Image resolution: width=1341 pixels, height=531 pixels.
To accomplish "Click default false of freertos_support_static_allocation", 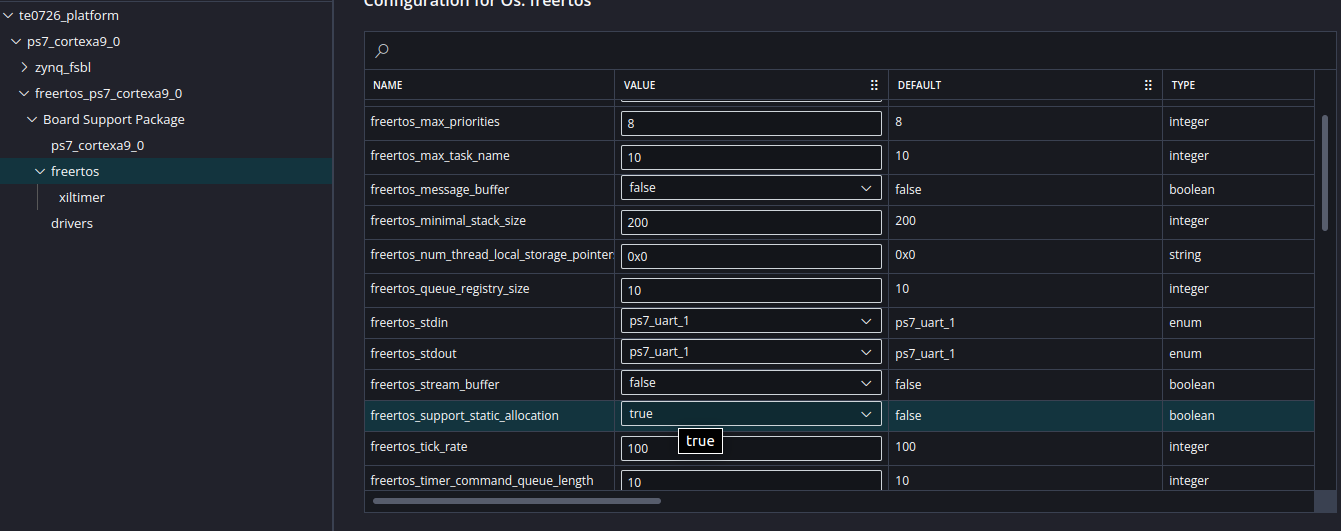I will pos(1025,416).
